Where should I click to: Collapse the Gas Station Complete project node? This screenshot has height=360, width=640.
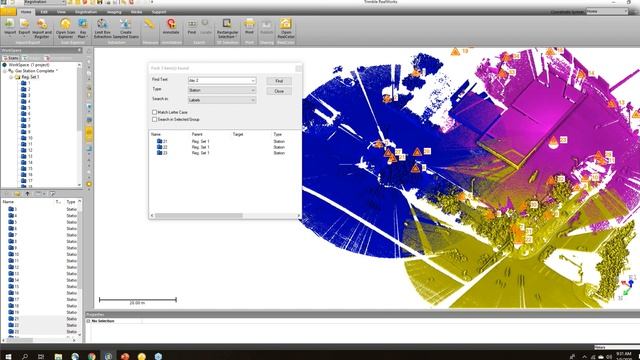click(5, 71)
